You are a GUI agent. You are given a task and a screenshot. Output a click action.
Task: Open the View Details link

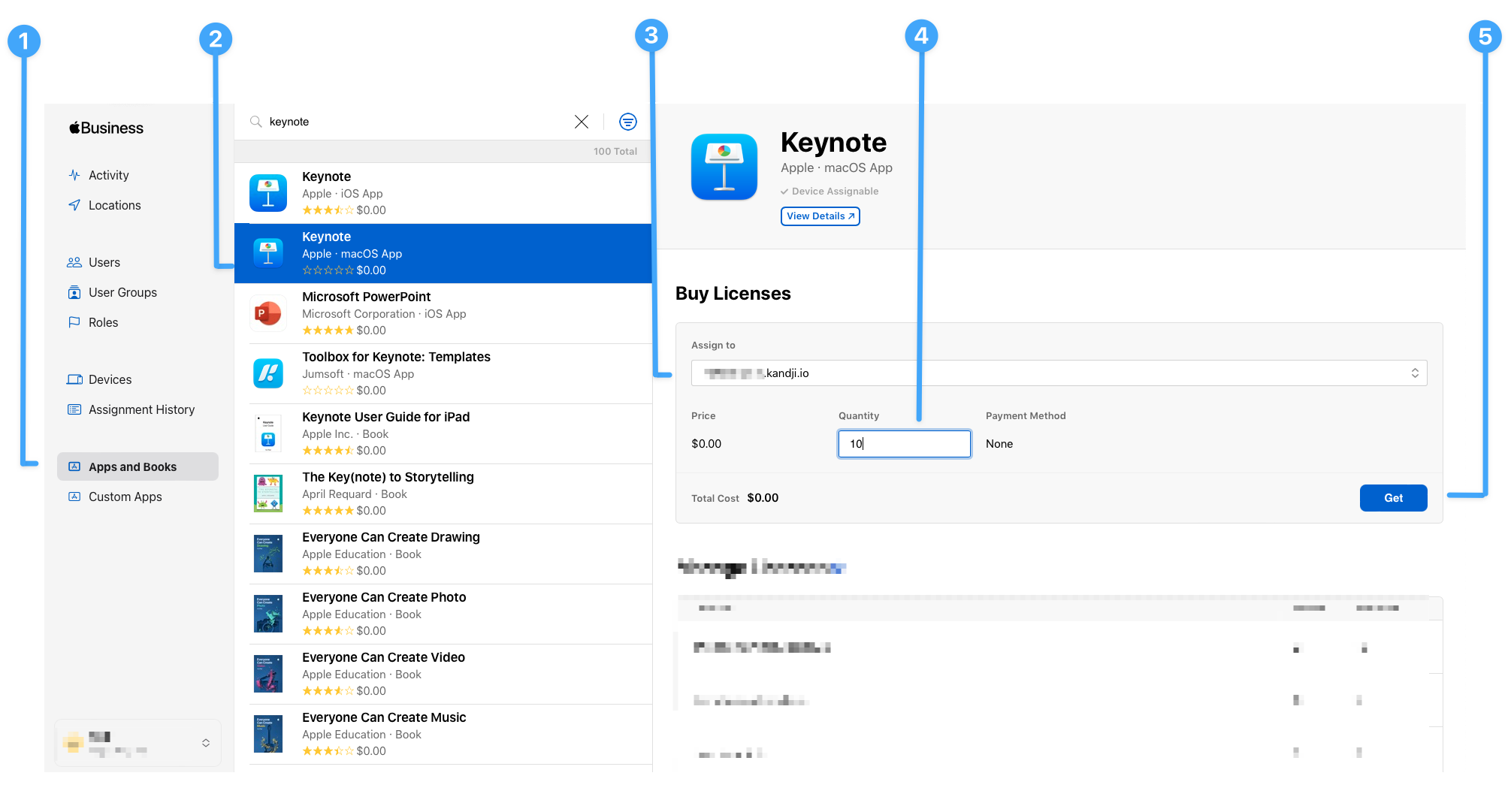point(820,216)
